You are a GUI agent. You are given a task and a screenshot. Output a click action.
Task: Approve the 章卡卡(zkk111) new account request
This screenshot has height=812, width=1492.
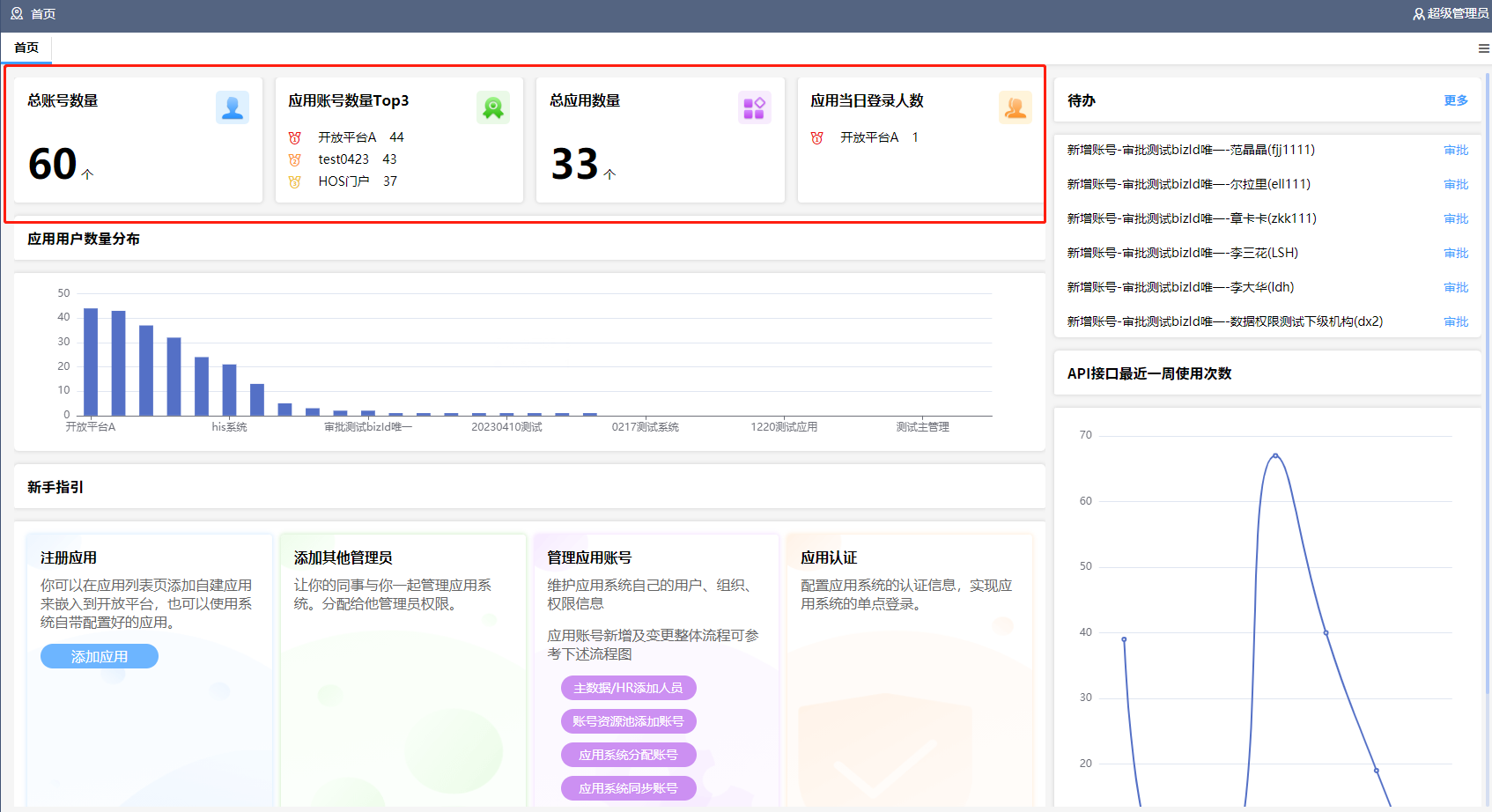[1456, 218]
